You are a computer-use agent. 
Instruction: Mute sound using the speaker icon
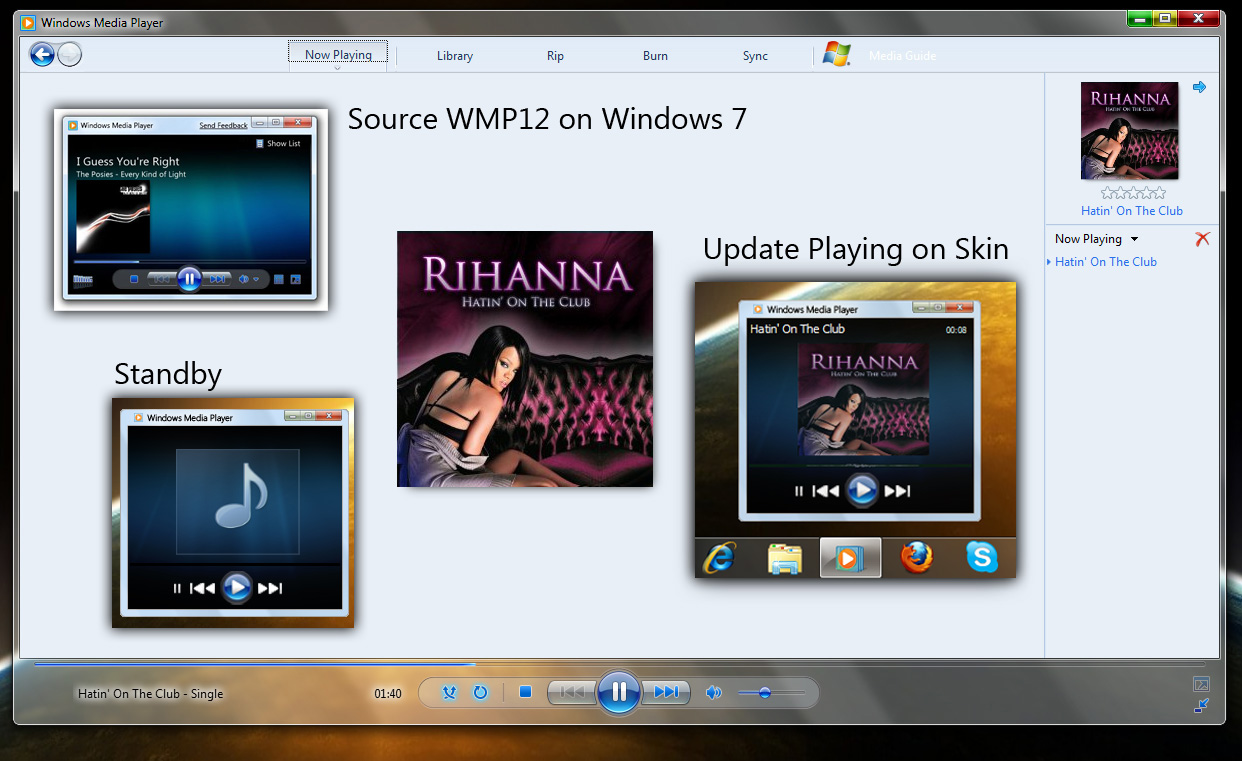click(x=714, y=693)
